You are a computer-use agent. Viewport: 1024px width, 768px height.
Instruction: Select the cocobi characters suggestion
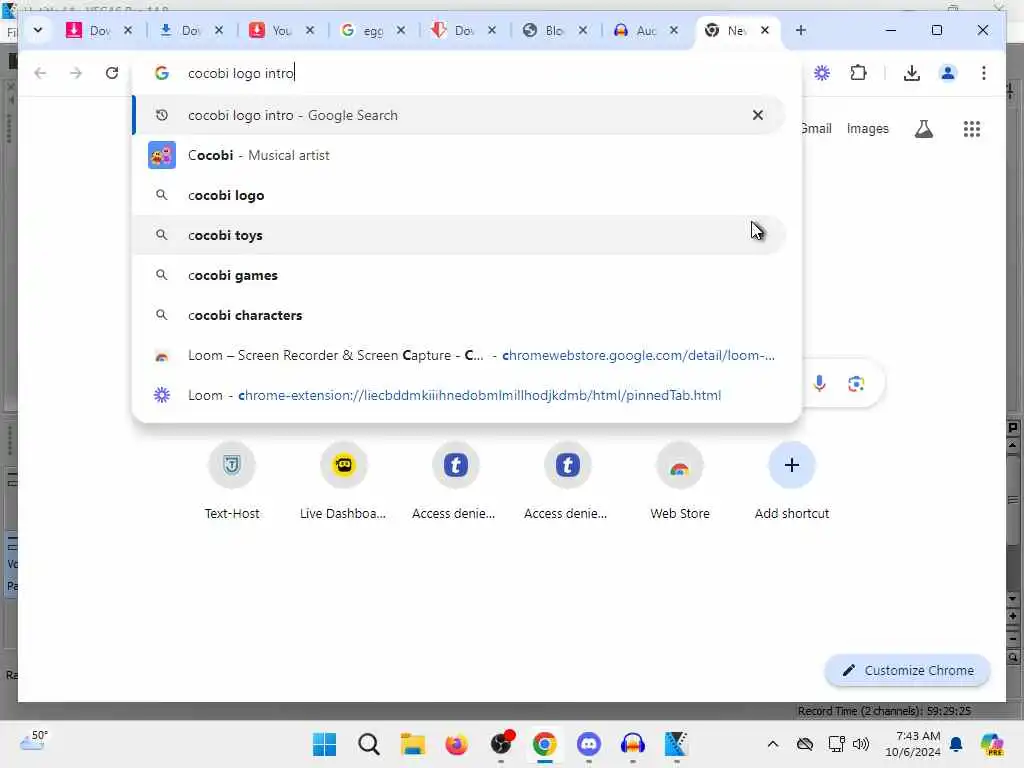pyautogui.click(x=458, y=315)
